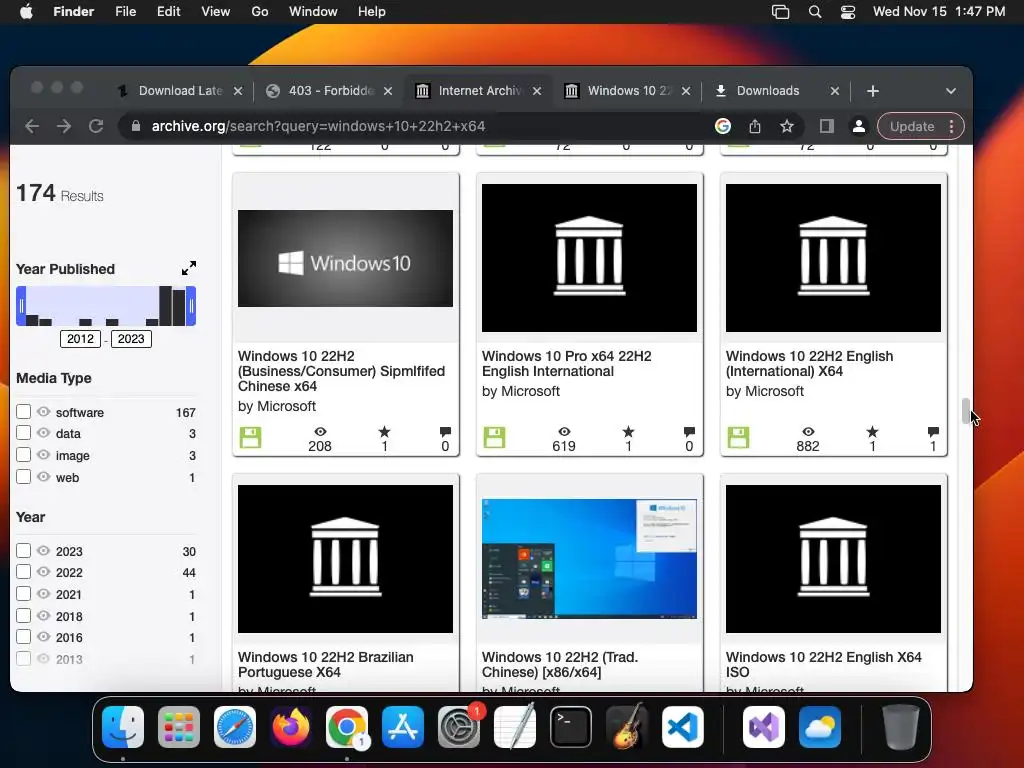Expand the Year Published histogram

coord(189,268)
